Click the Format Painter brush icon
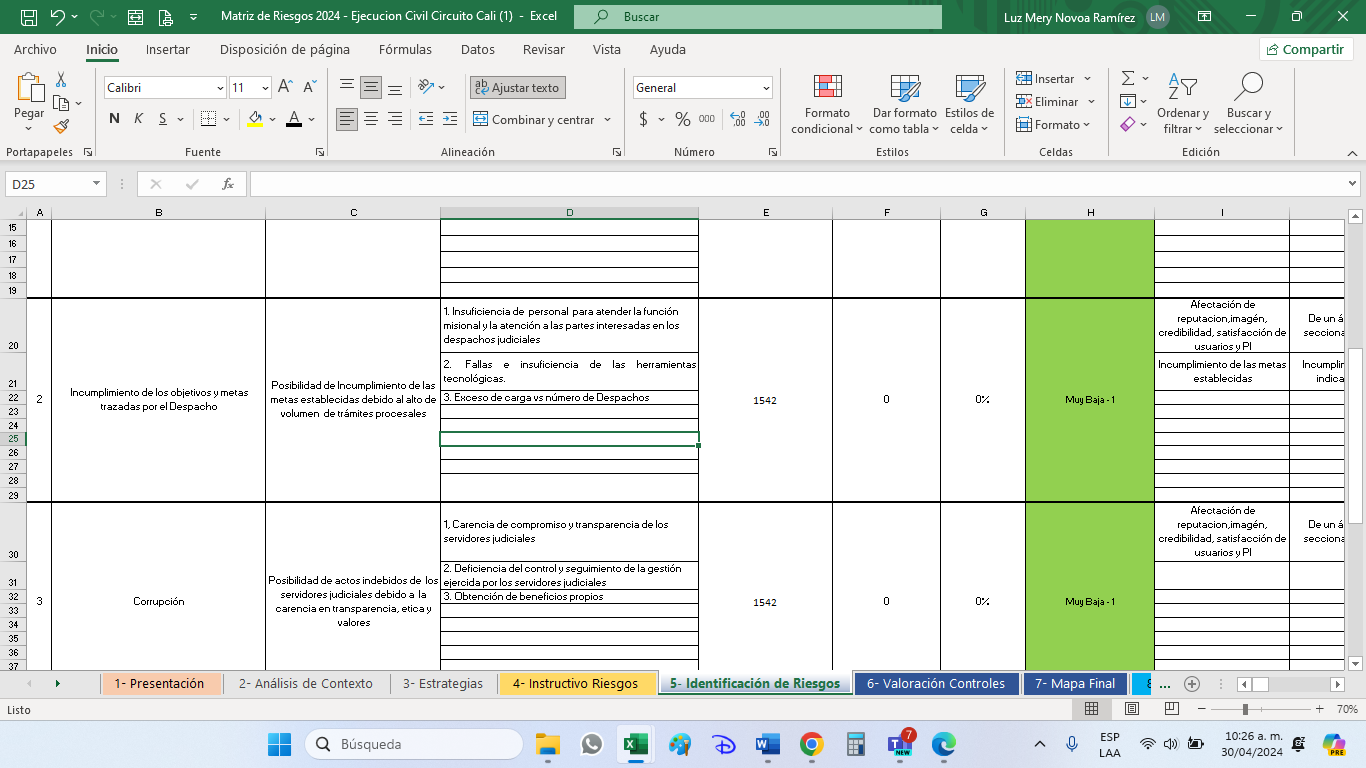 coord(61,127)
